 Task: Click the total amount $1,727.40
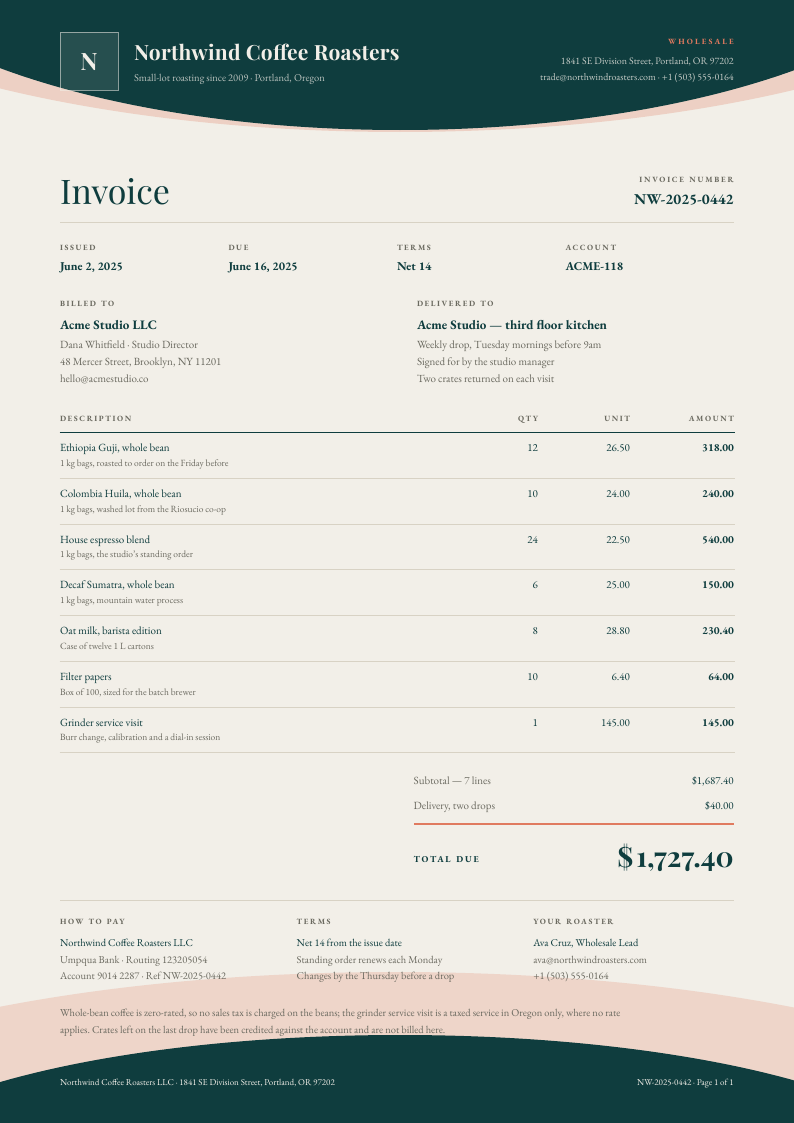click(675, 858)
